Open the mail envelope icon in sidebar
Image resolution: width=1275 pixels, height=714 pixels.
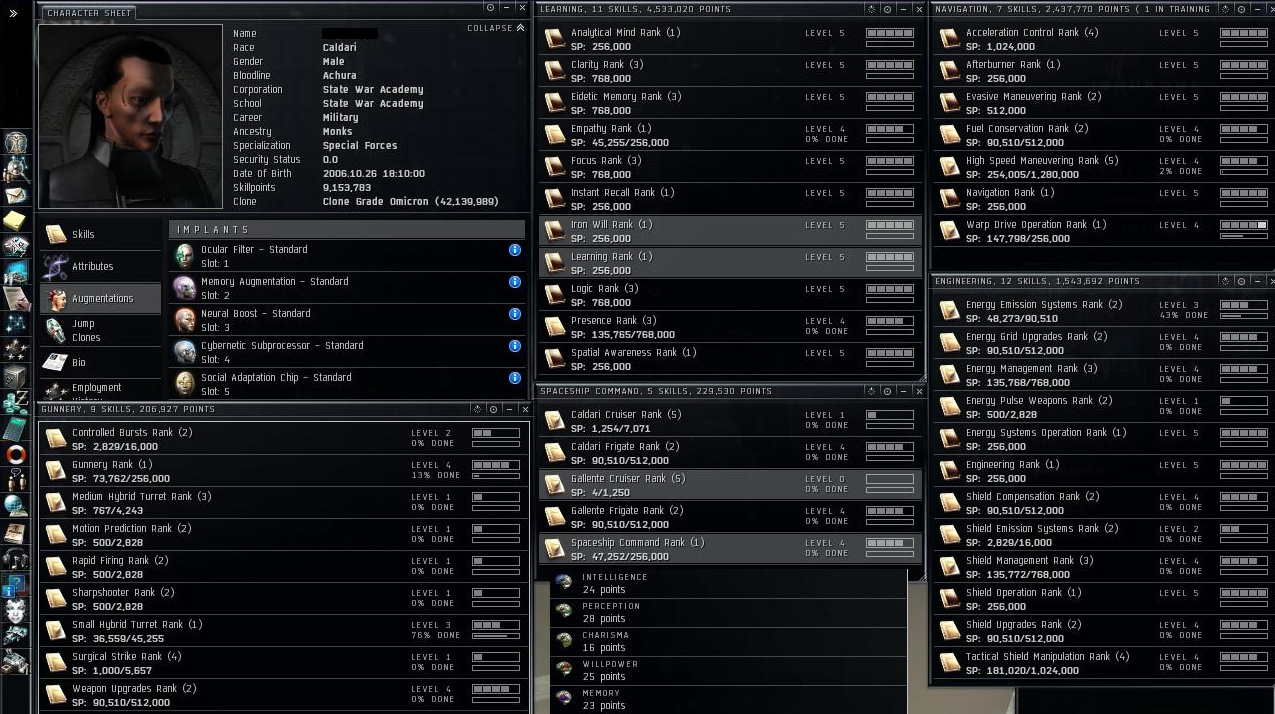pyautogui.click(x=16, y=193)
